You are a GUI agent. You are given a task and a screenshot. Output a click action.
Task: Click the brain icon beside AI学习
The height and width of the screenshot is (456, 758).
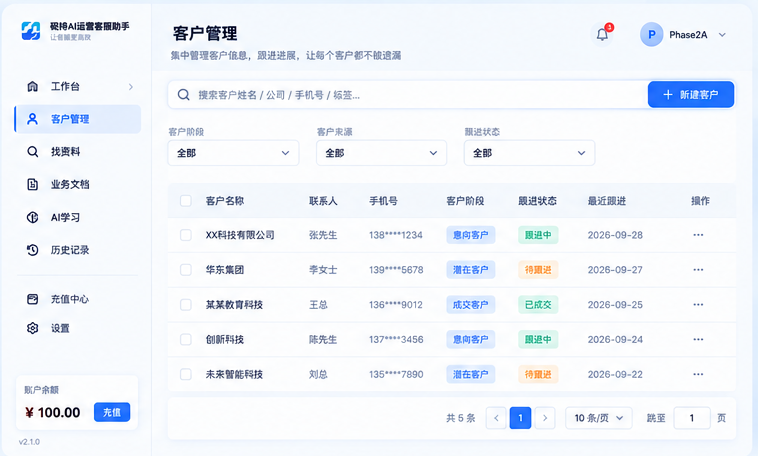click(32, 217)
